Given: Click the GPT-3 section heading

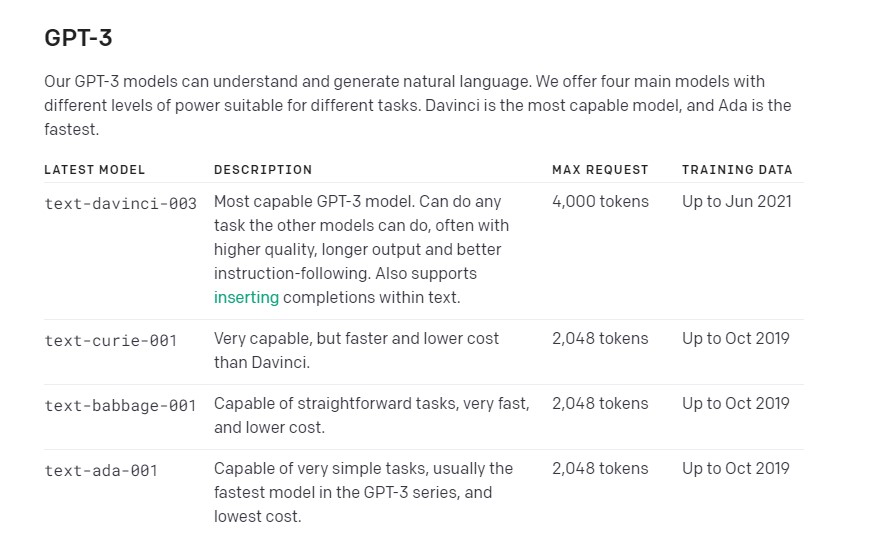Looking at the screenshot, I should [79, 38].
